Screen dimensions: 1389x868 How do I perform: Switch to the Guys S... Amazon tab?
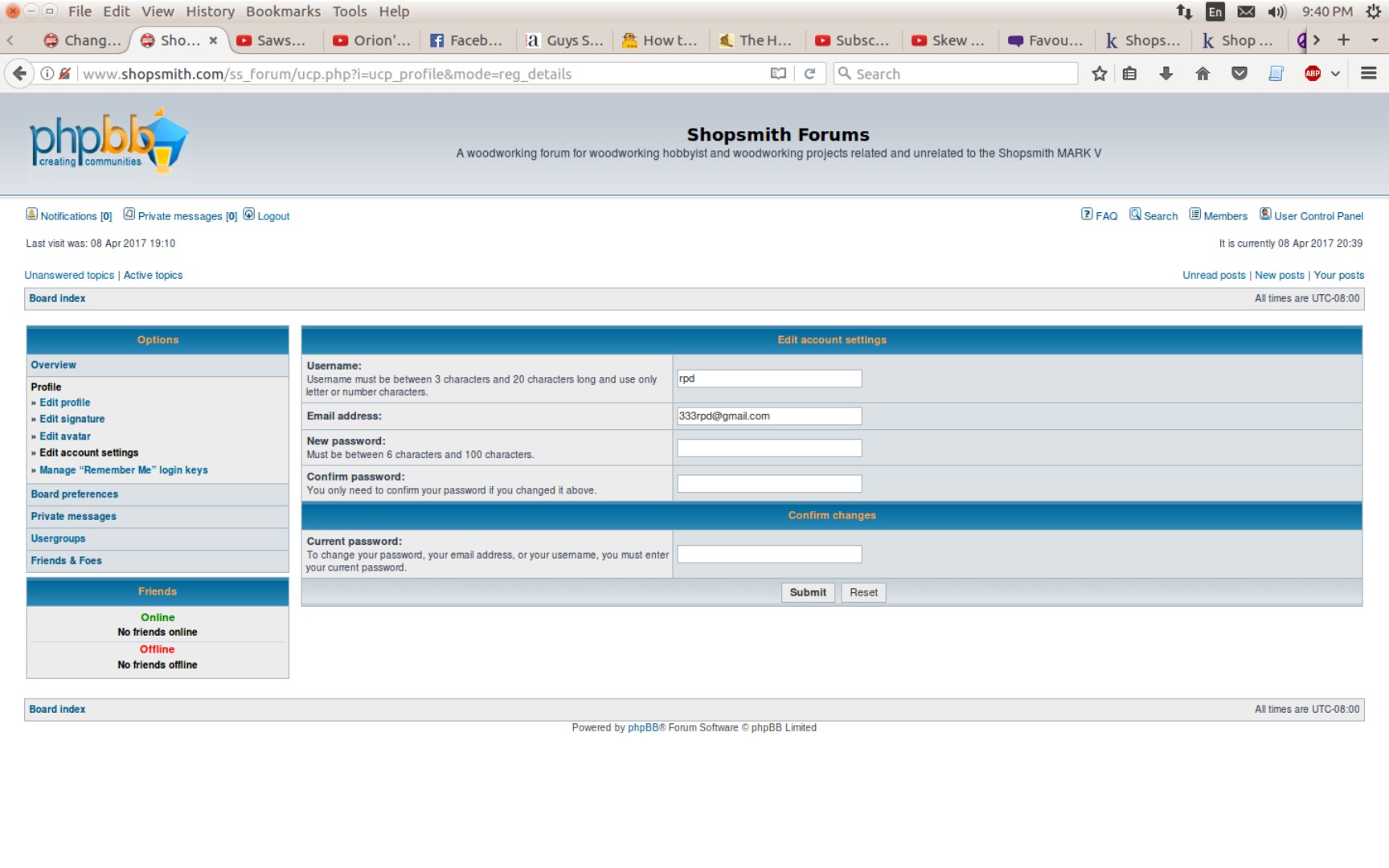pyautogui.click(x=566, y=40)
